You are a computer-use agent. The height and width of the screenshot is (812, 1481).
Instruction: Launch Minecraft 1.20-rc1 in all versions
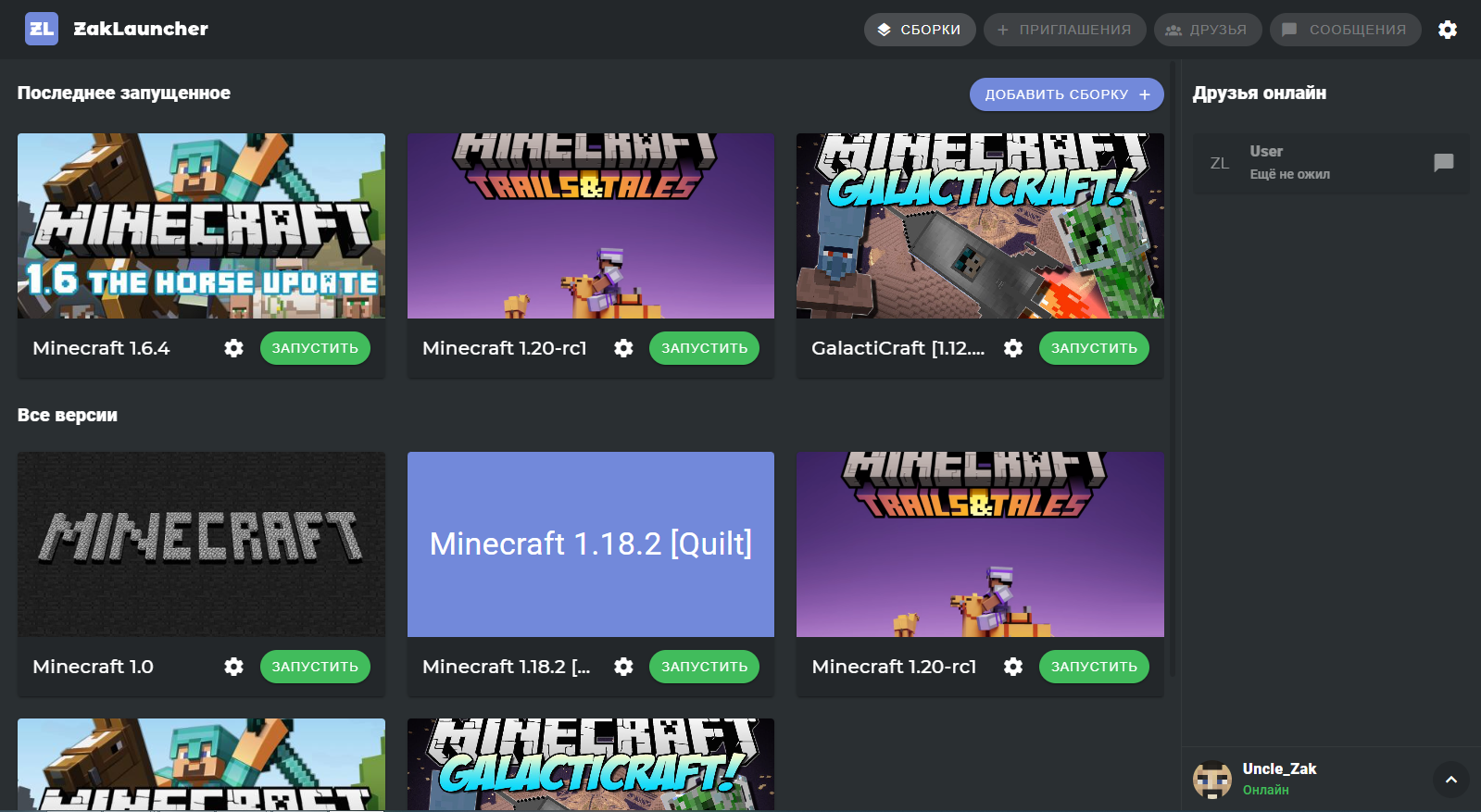(x=1094, y=667)
